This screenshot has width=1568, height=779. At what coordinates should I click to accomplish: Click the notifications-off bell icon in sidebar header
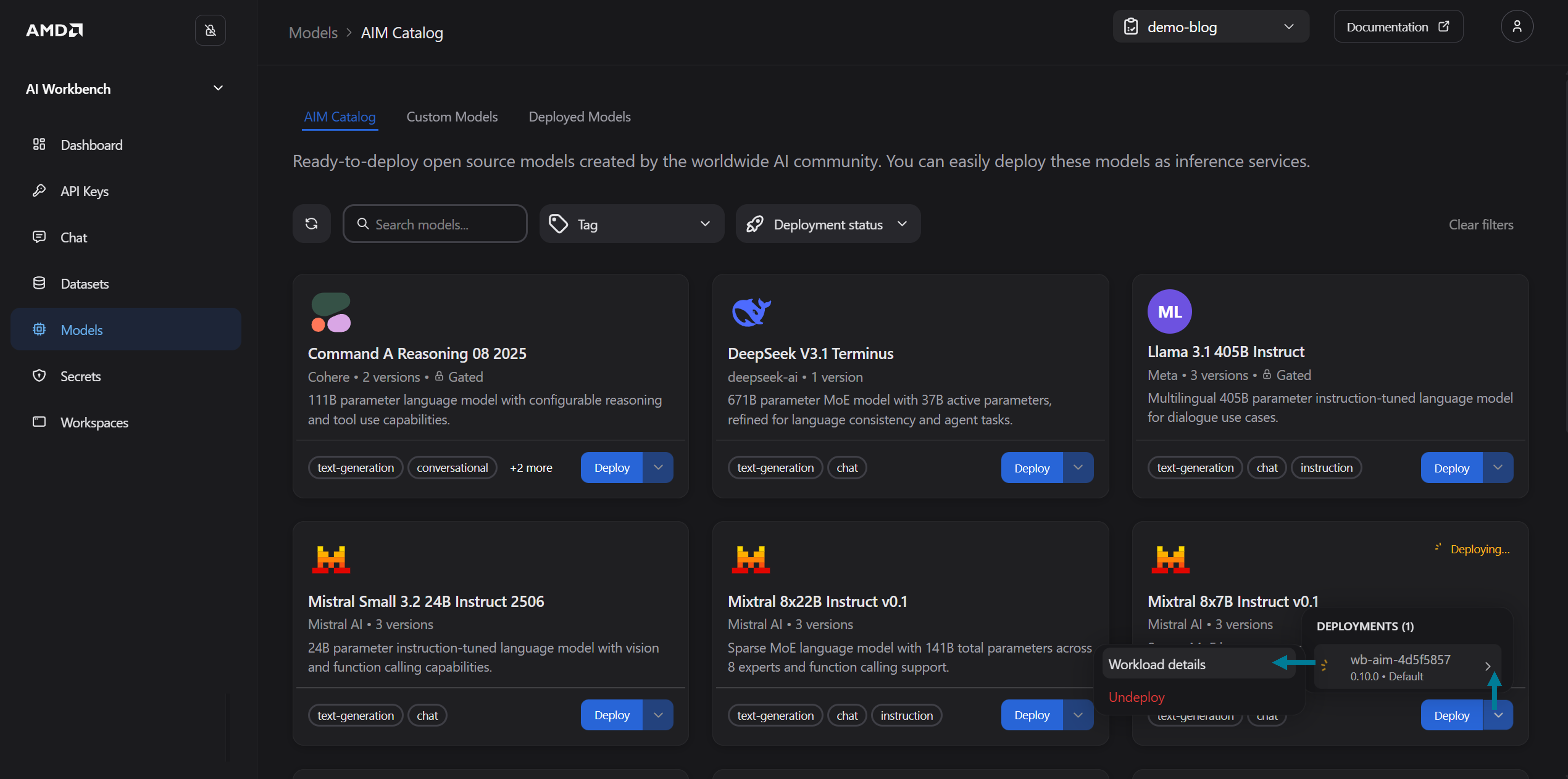pos(210,30)
